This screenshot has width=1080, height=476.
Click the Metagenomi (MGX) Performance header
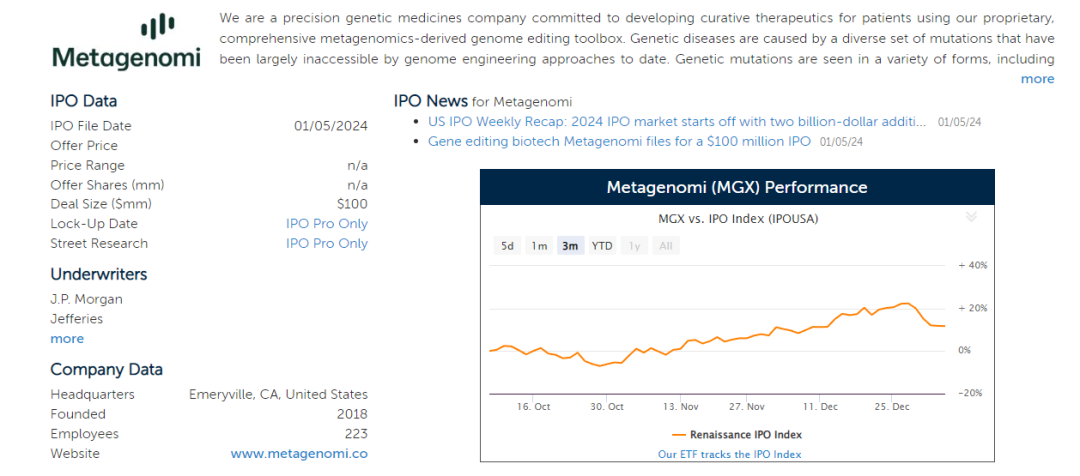tap(737, 188)
